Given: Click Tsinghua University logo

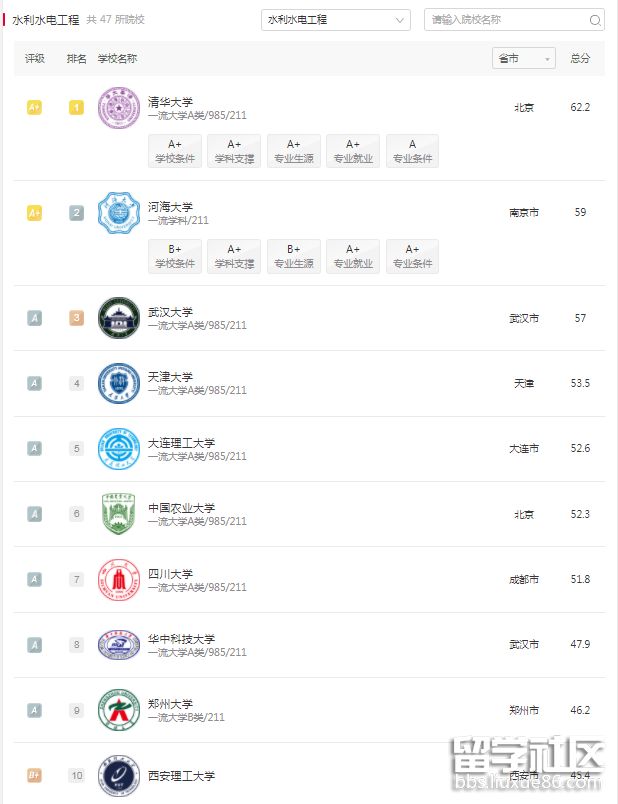Looking at the screenshot, I should tap(119, 108).
